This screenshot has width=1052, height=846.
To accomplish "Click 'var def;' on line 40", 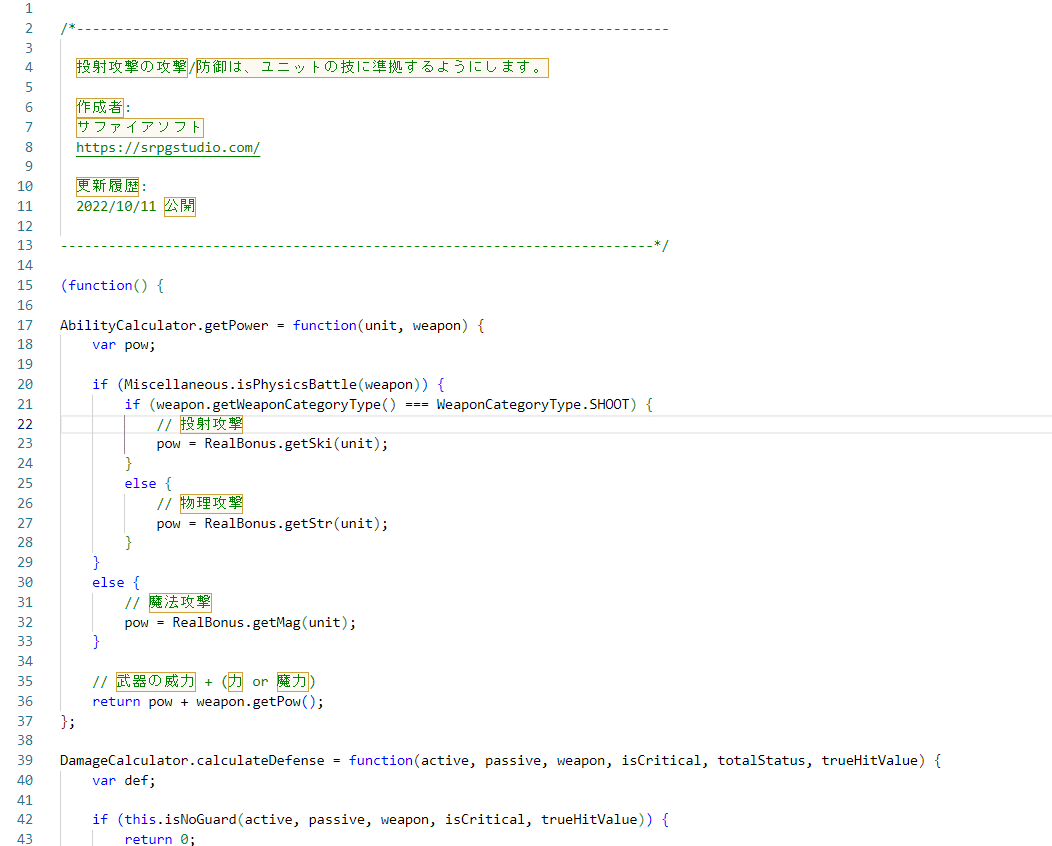I will [123, 780].
